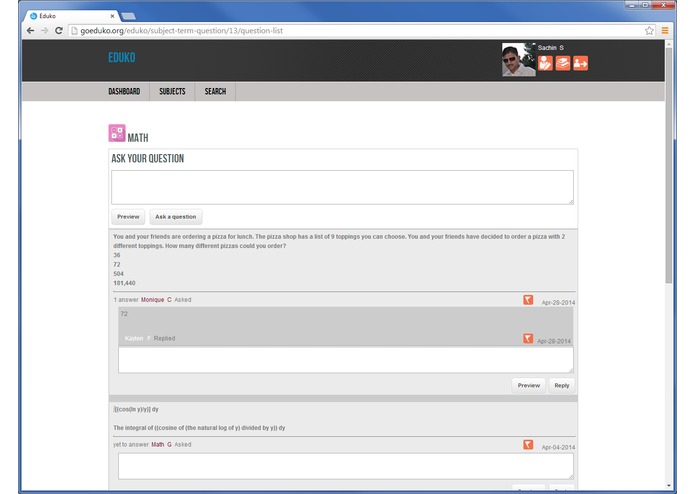
Task: Close the Eduko browser tab
Action: coord(112,16)
